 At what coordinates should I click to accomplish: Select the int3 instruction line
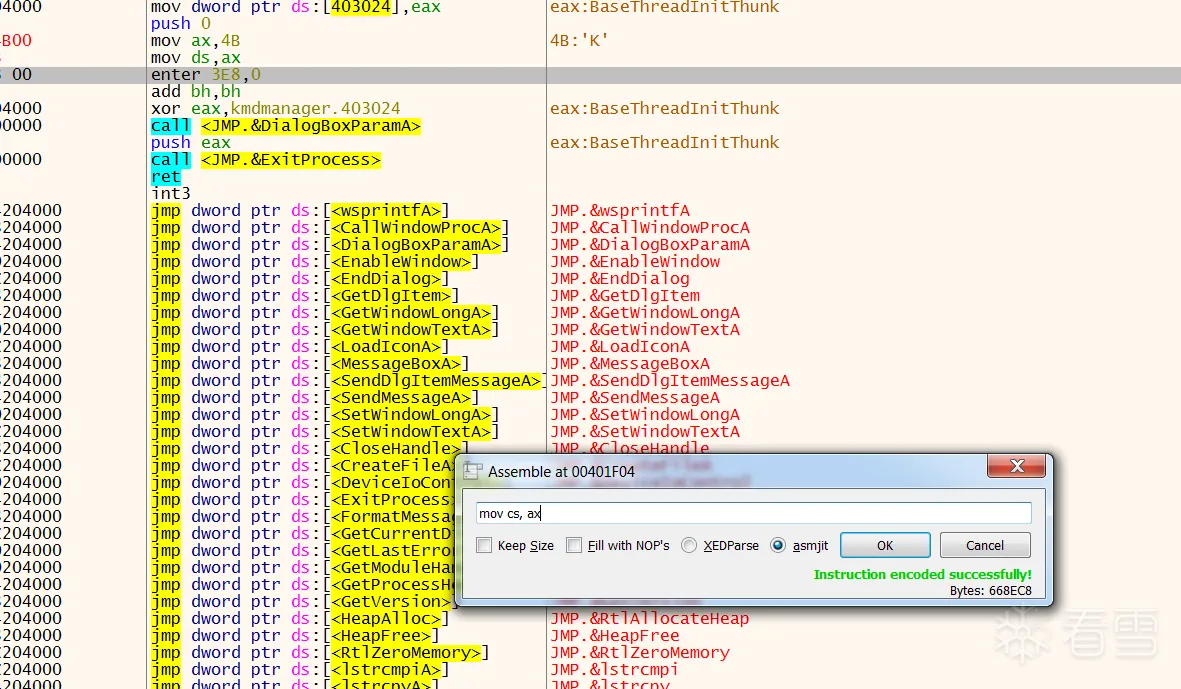(171, 194)
